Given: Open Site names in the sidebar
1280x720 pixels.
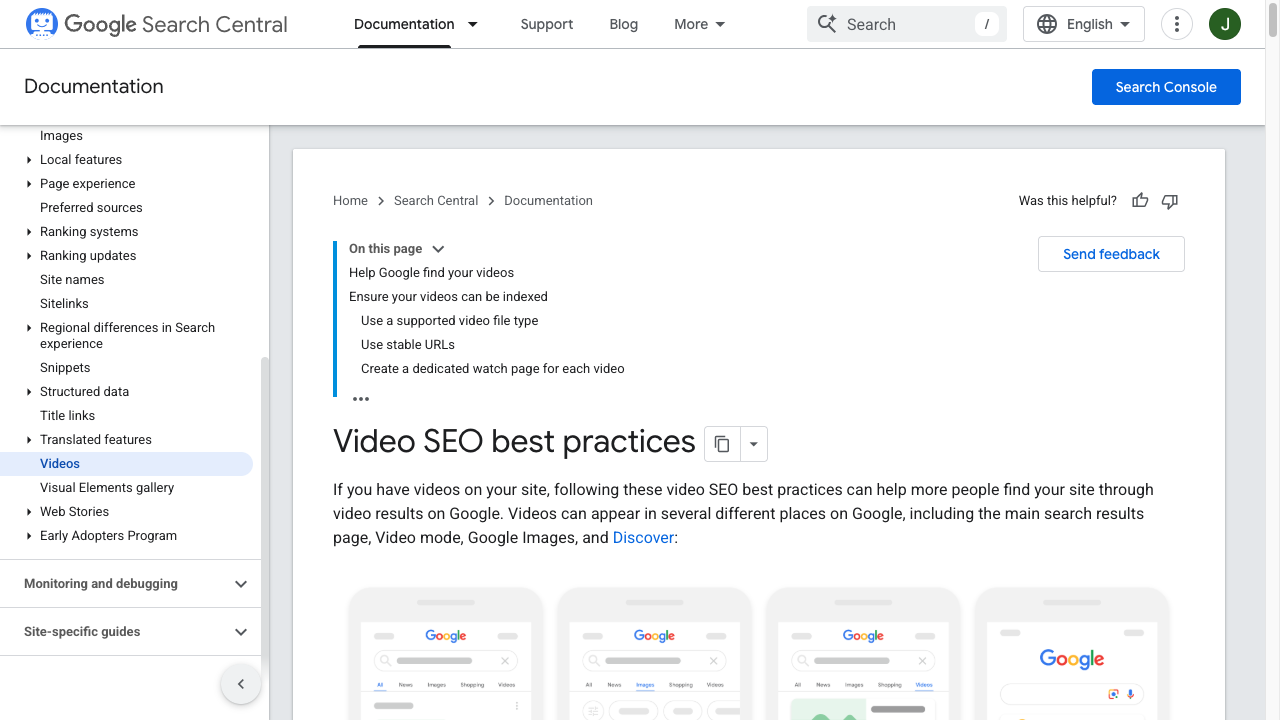Looking at the screenshot, I should [x=72, y=280].
